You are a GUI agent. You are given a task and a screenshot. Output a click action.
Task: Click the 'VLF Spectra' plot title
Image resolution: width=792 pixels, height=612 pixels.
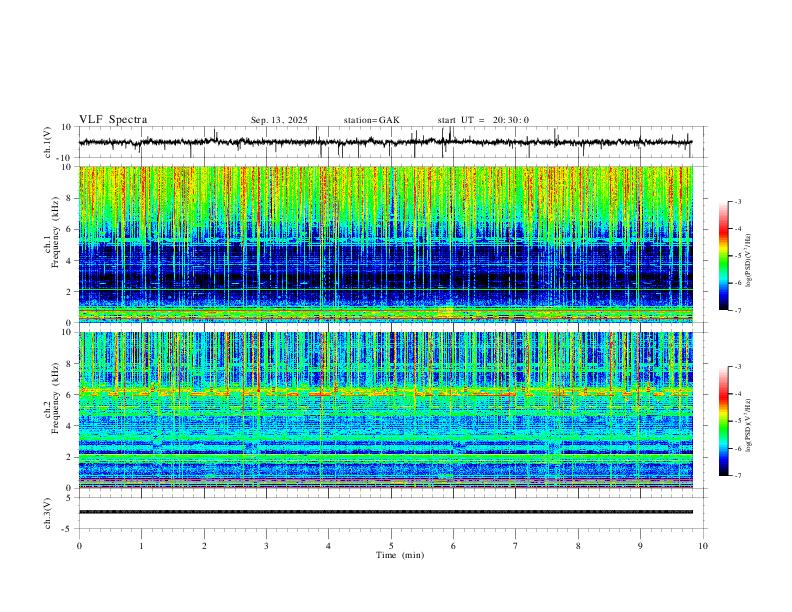(113, 120)
